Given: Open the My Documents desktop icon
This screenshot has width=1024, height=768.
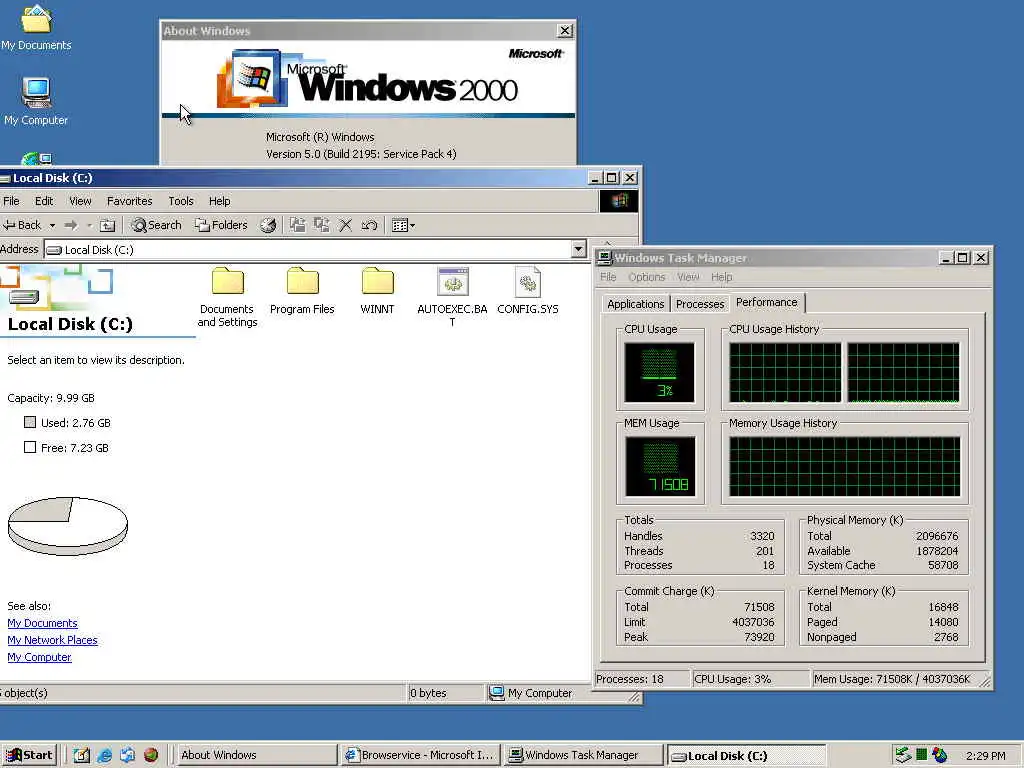Looking at the screenshot, I should (x=36, y=27).
